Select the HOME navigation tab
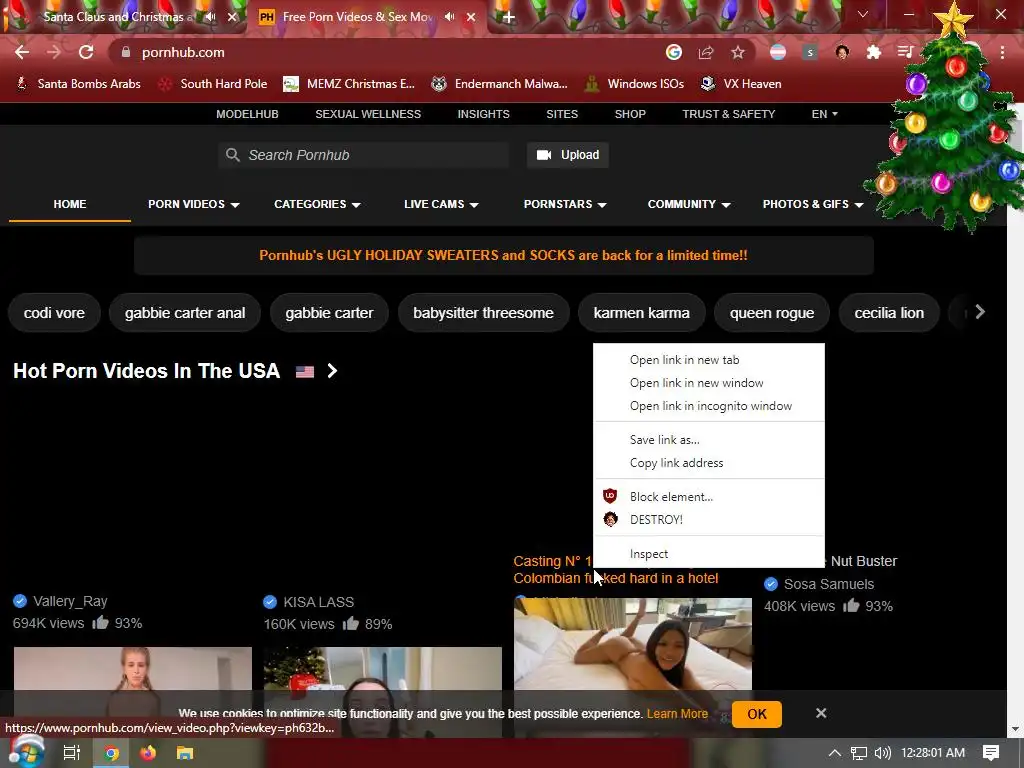This screenshot has width=1024, height=768. (70, 204)
